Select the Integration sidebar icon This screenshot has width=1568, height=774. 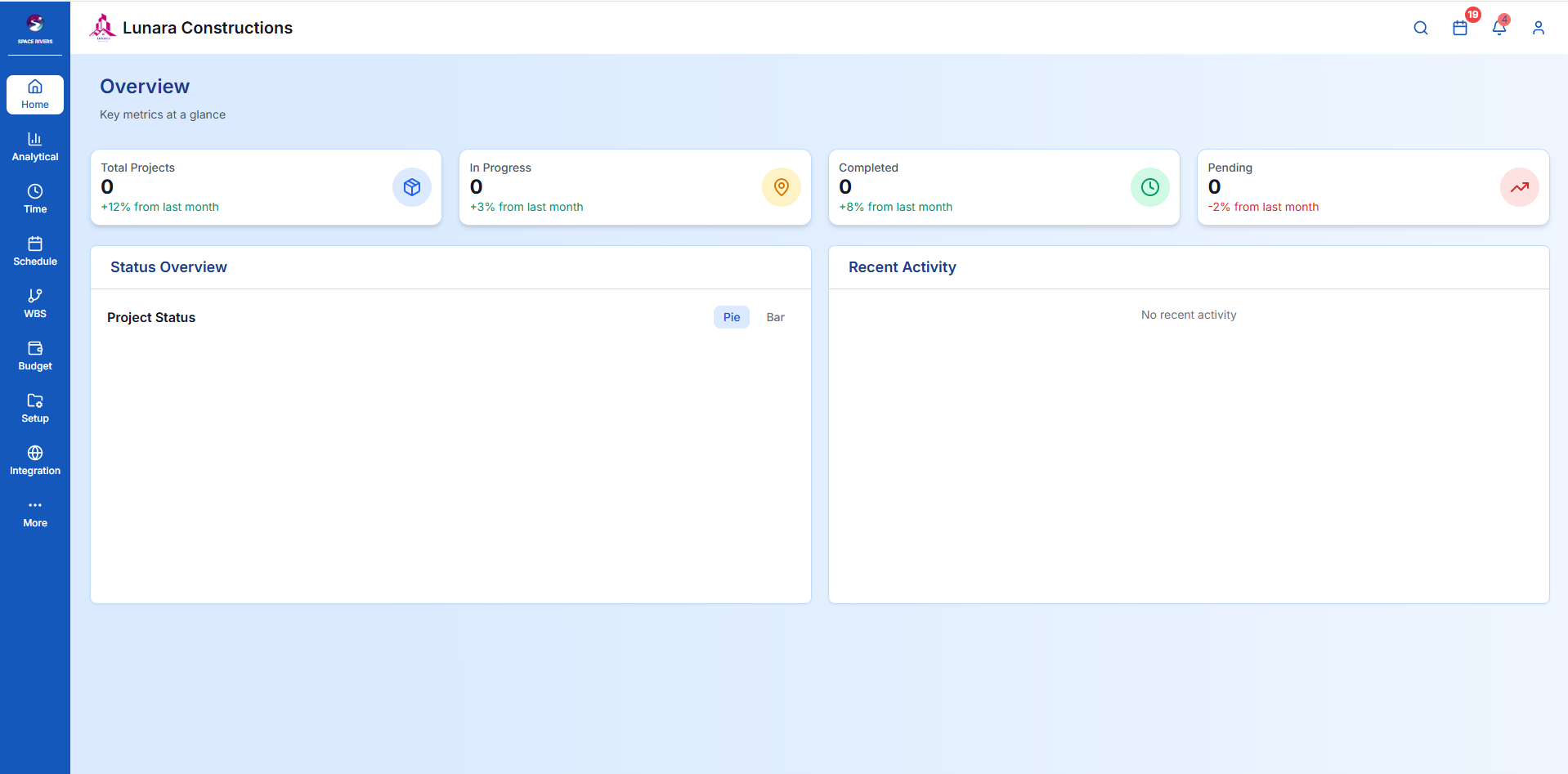point(34,459)
